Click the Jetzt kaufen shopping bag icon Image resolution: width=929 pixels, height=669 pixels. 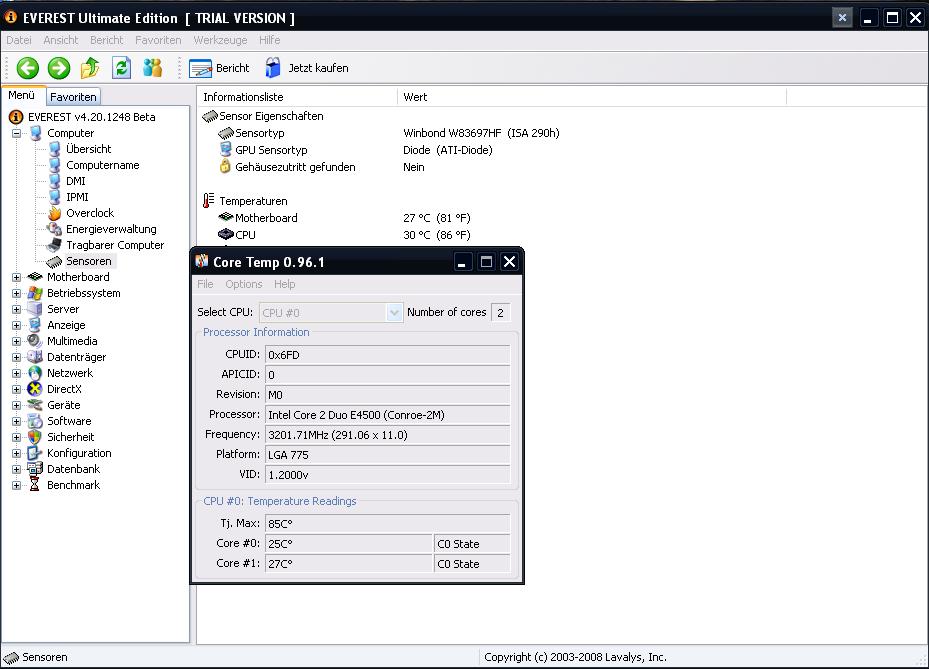(x=273, y=68)
